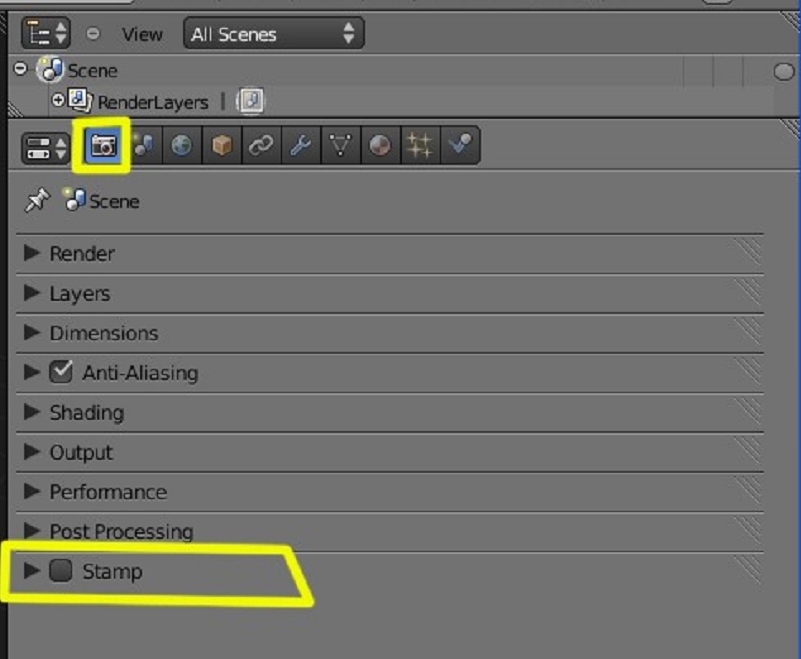Open the Modifiers wrench tab
Screen dimensions: 801x659
click(301, 146)
